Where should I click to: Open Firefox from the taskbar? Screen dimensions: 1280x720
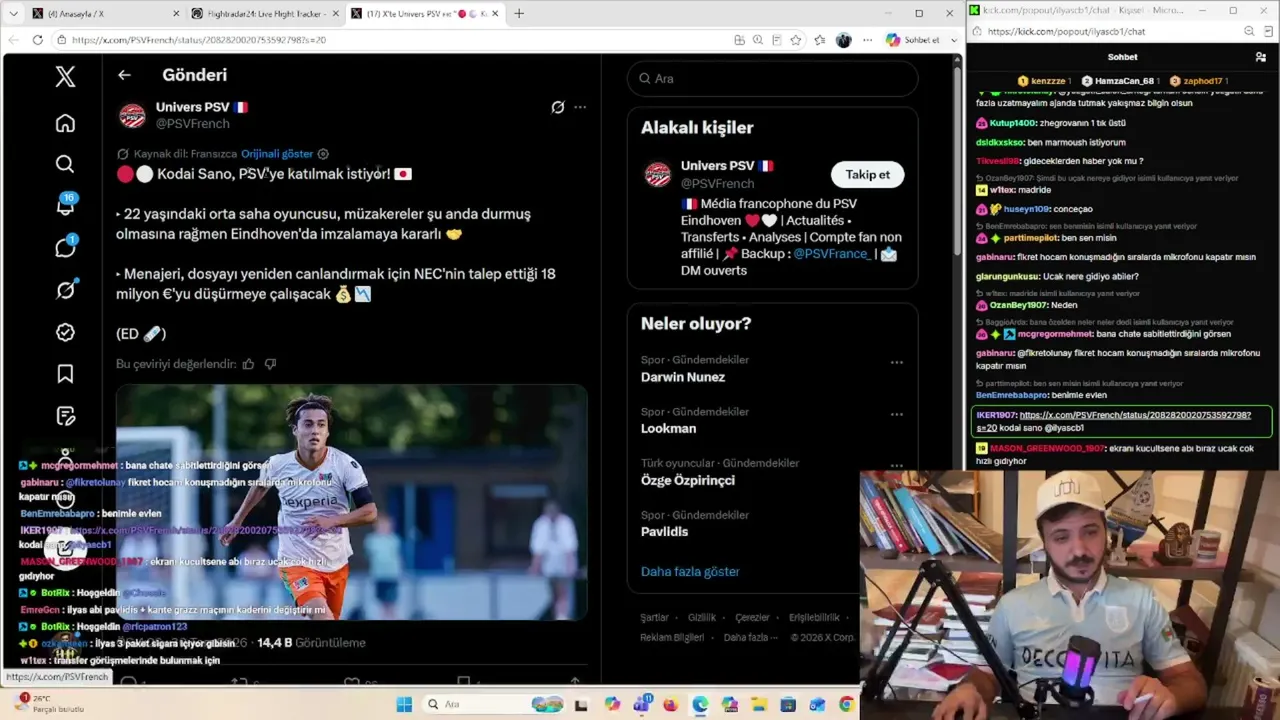tap(670, 704)
